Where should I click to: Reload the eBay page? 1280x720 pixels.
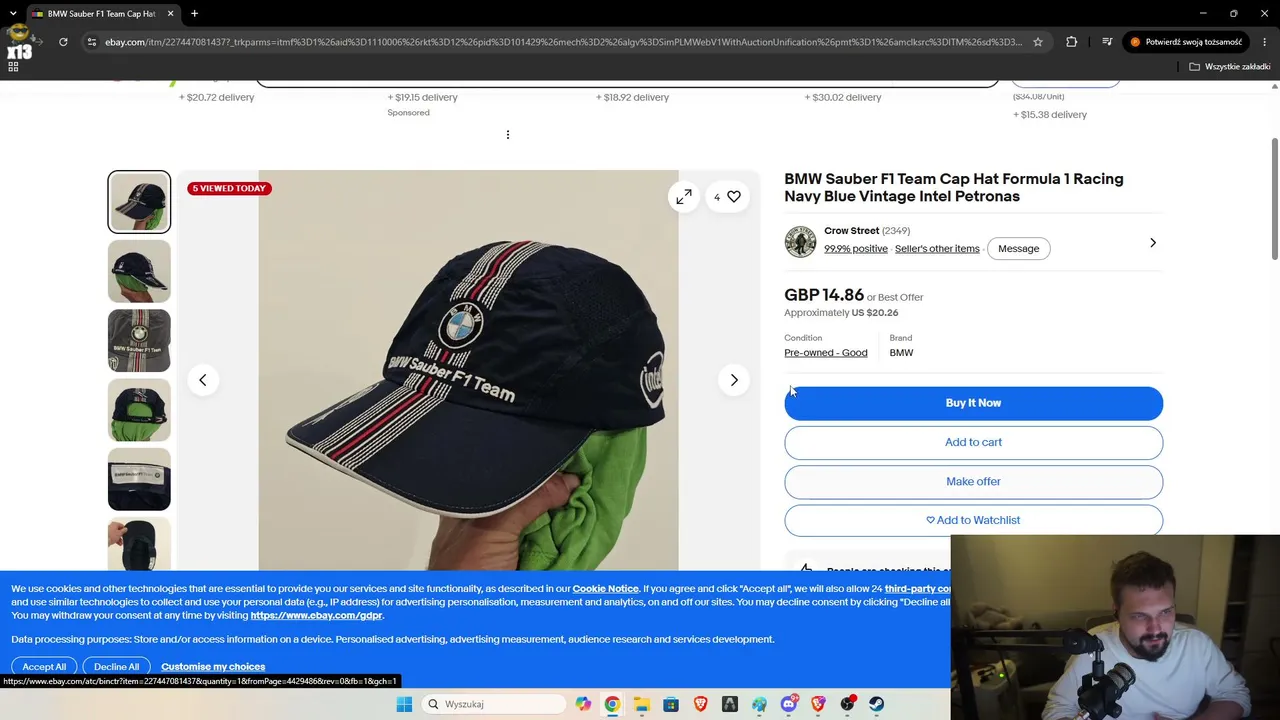coord(63,42)
